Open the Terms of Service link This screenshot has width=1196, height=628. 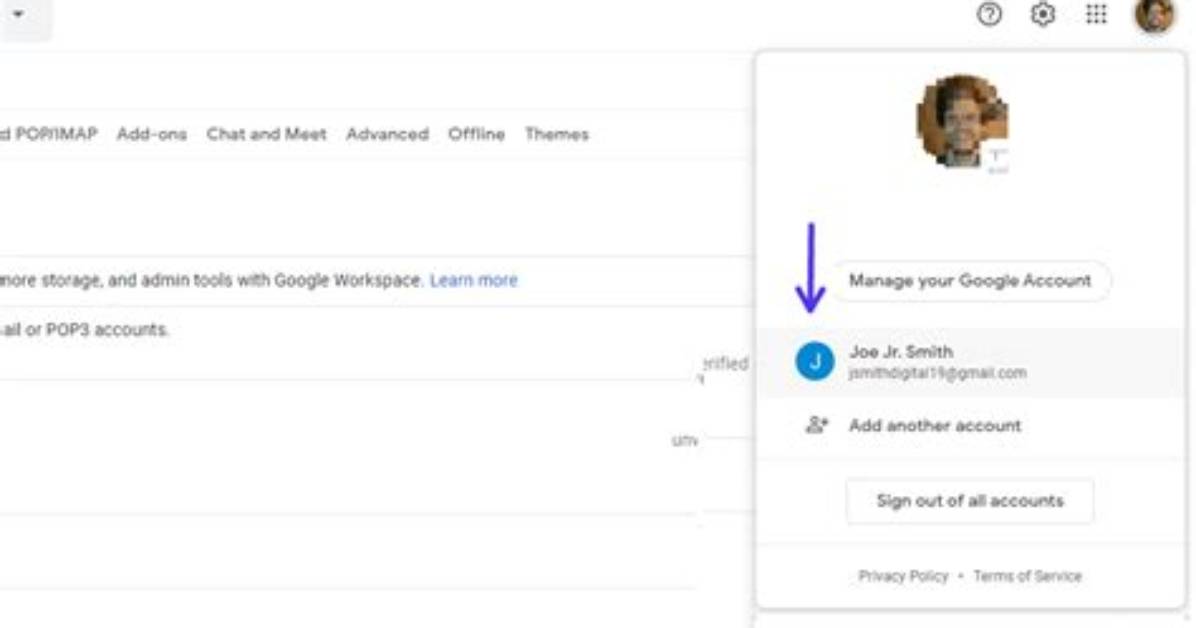pos(1027,576)
